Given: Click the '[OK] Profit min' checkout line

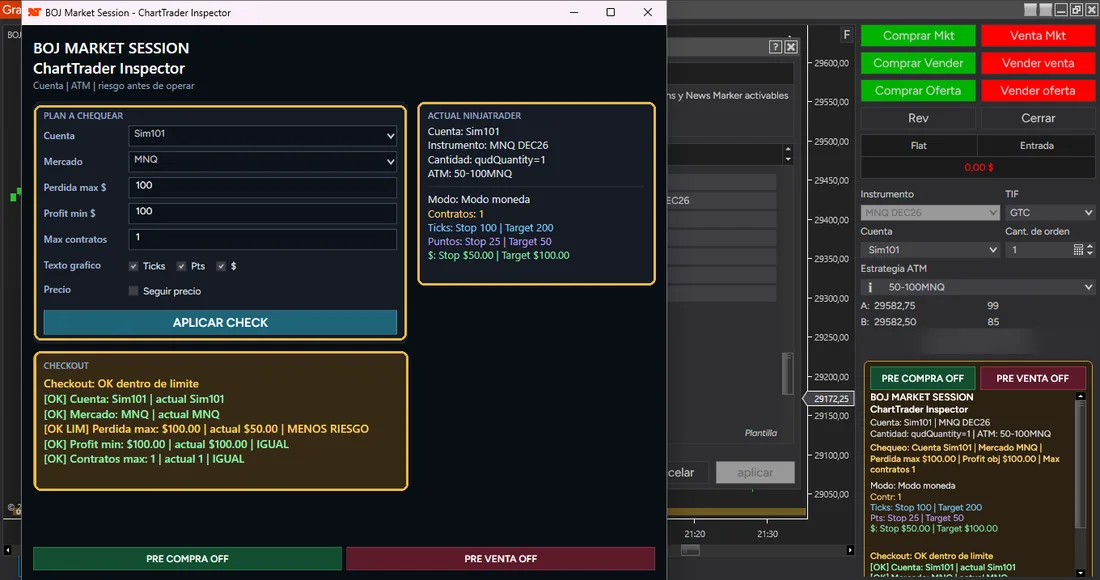Looking at the screenshot, I should tap(166, 444).
